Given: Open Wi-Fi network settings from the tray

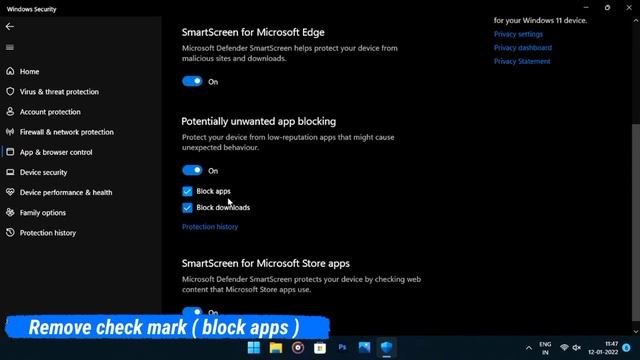Looking at the screenshot, I should point(564,348).
